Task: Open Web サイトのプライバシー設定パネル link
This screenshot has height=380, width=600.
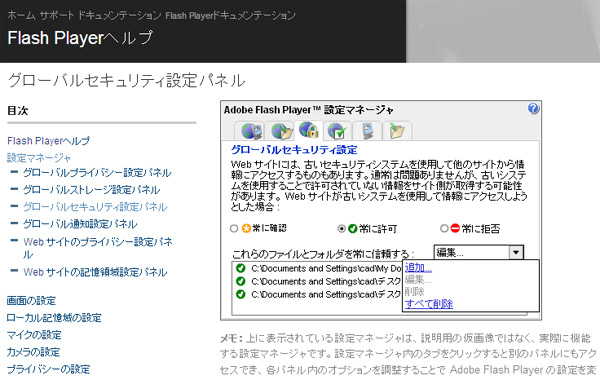Action: (98, 248)
